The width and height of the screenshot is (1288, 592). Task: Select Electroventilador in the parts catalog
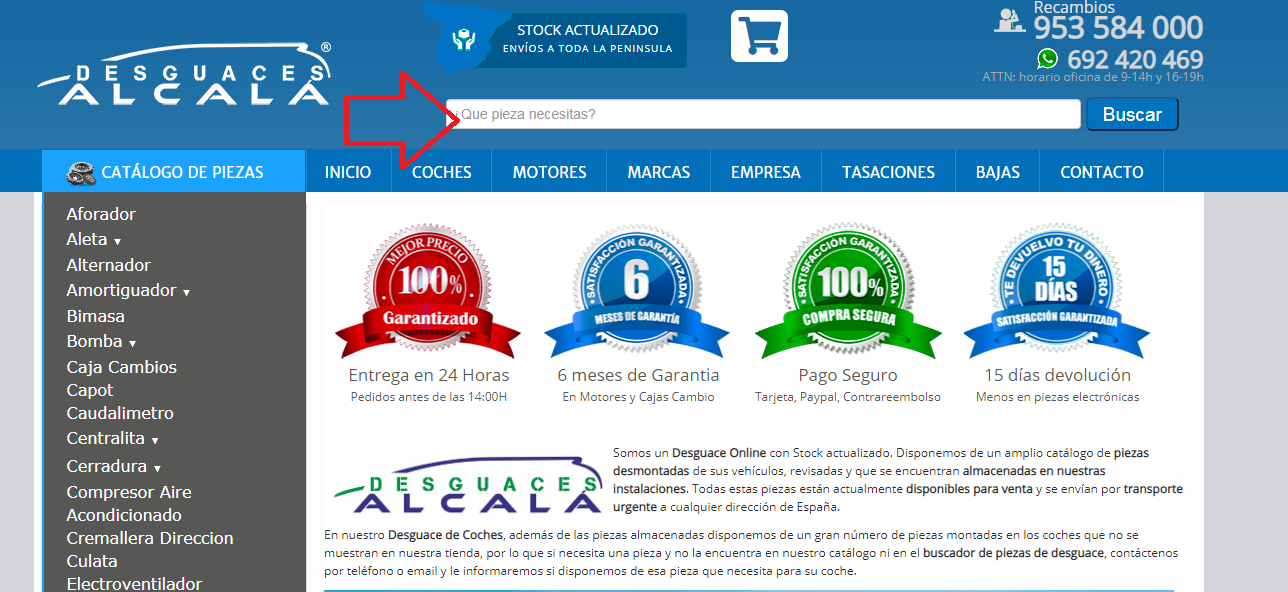[x=135, y=584]
